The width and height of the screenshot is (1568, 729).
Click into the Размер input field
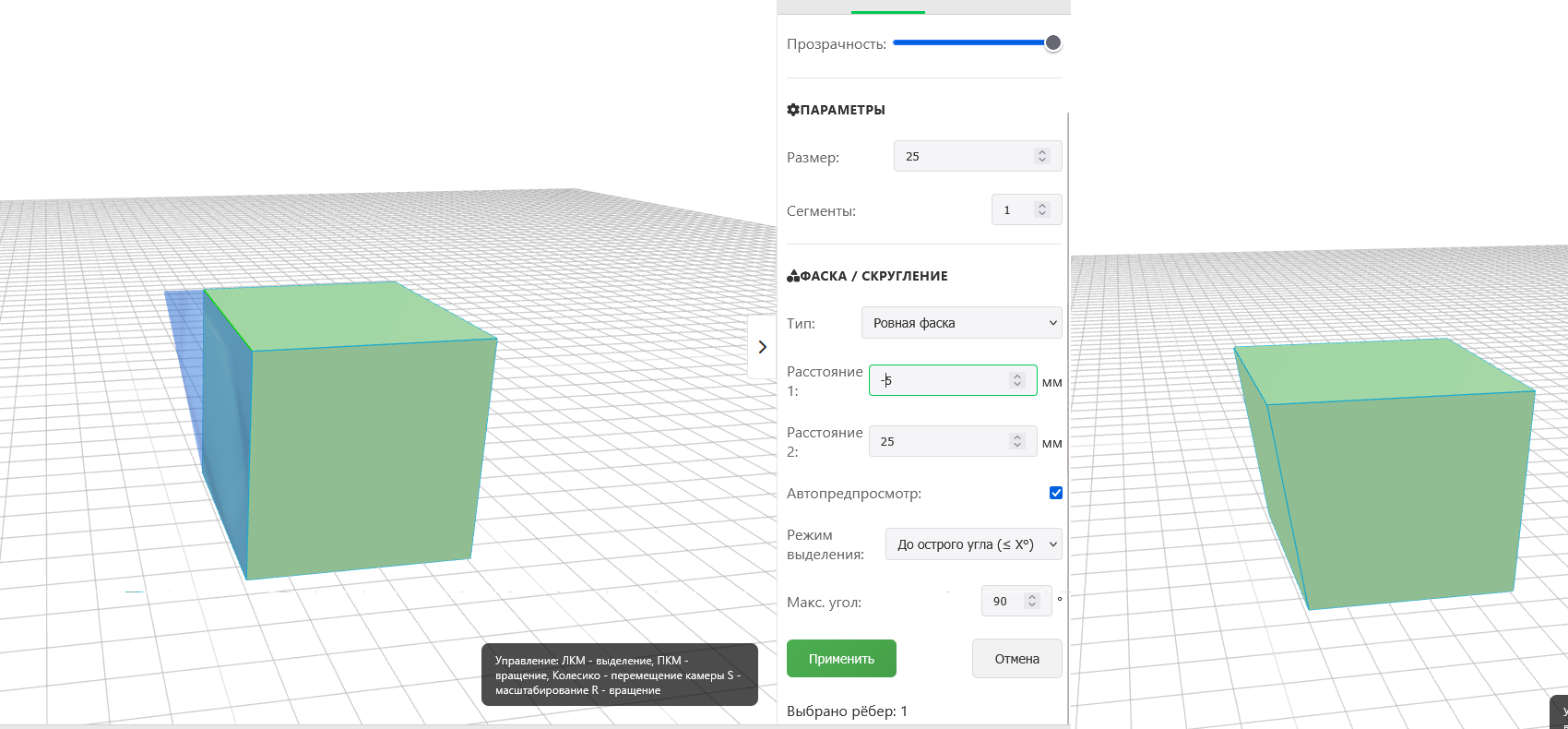point(964,157)
